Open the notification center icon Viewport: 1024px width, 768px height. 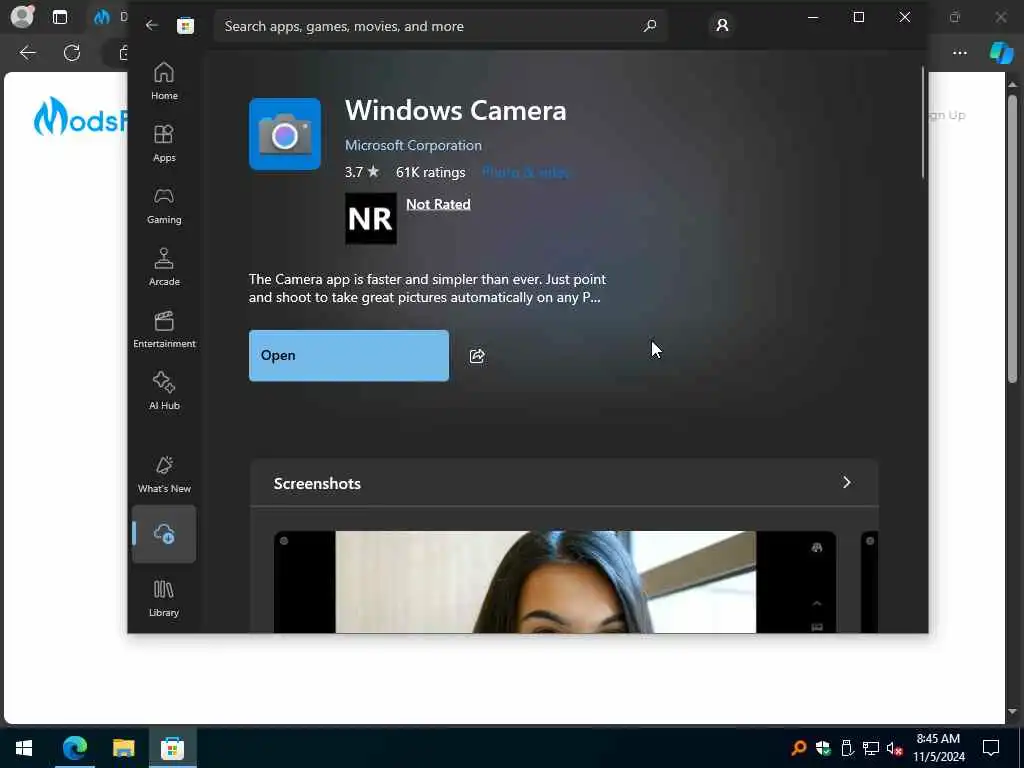point(991,748)
